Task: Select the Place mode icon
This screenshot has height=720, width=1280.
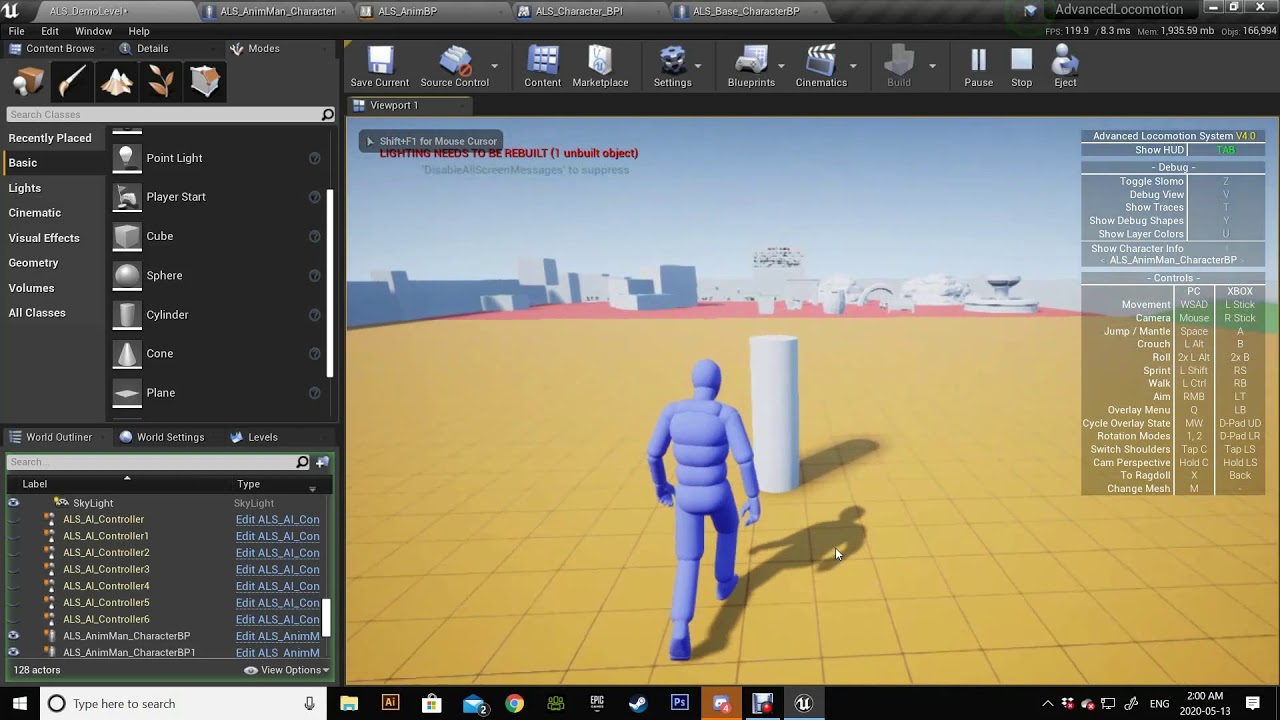Action: tap(28, 81)
